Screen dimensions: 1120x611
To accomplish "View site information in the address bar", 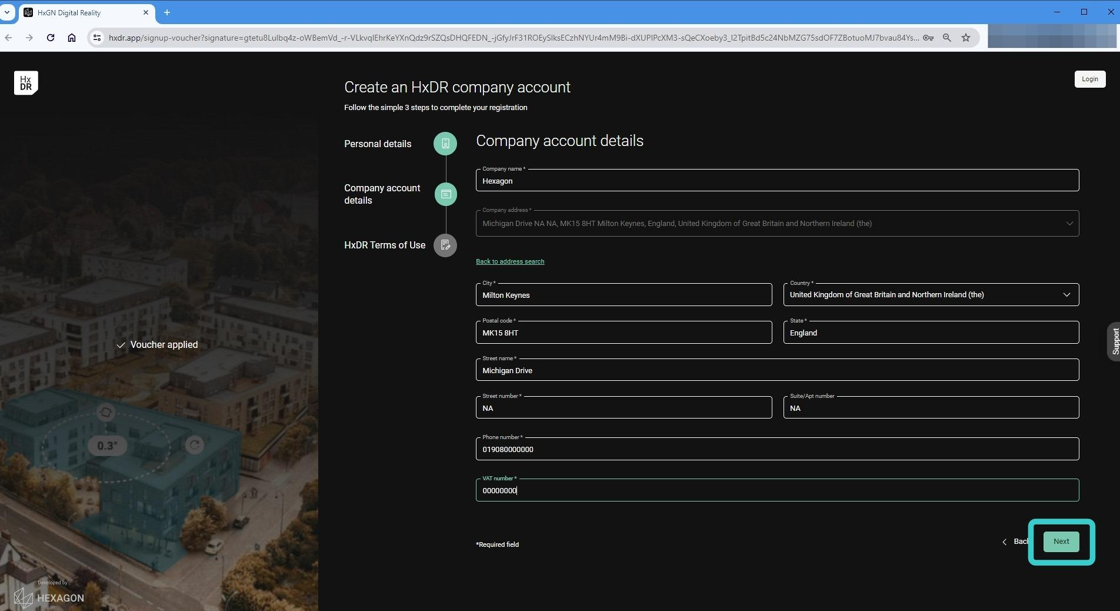I will click(x=97, y=38).
